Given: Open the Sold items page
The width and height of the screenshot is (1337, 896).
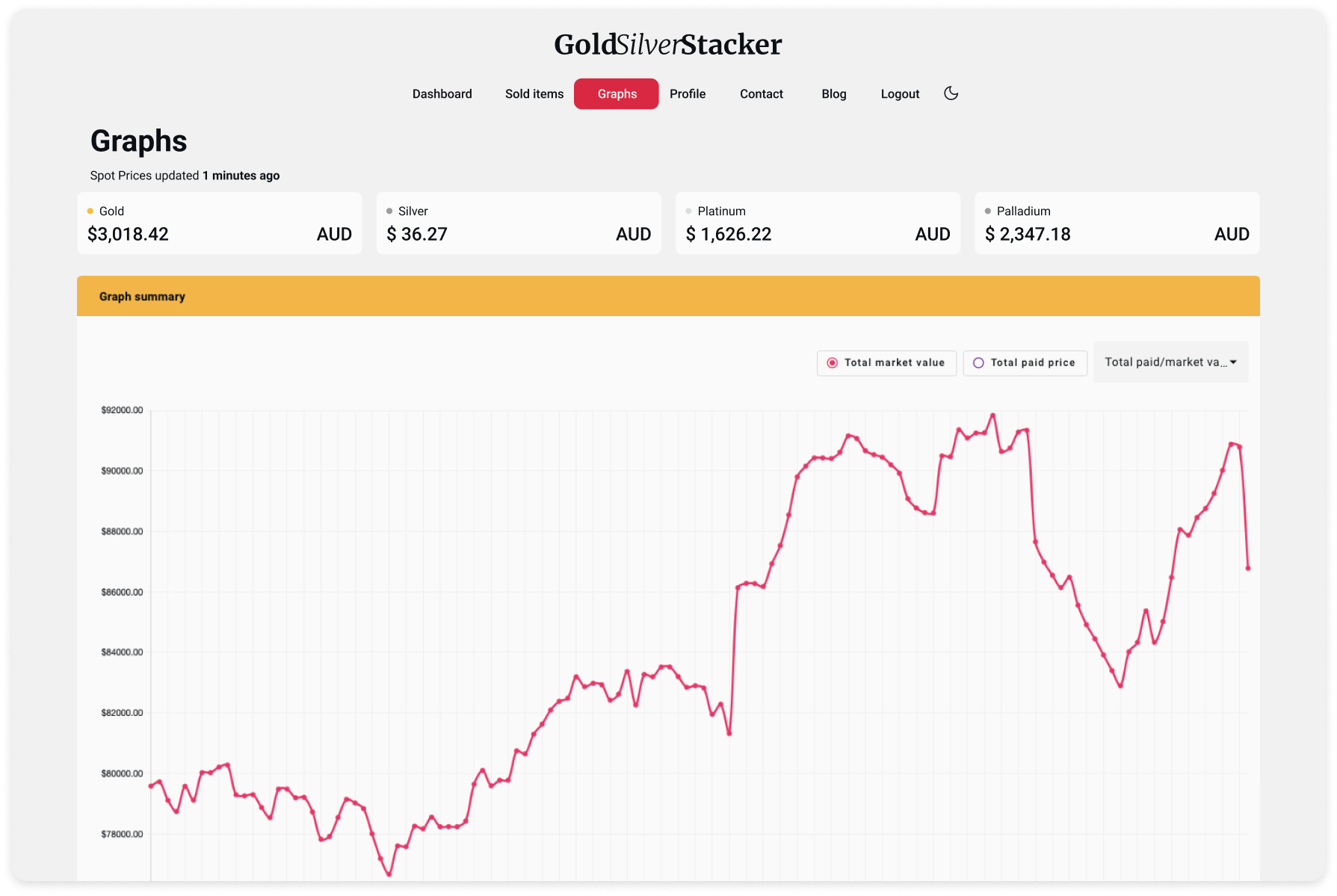Looking at the screenshot, I should click(x=534, y=94).
